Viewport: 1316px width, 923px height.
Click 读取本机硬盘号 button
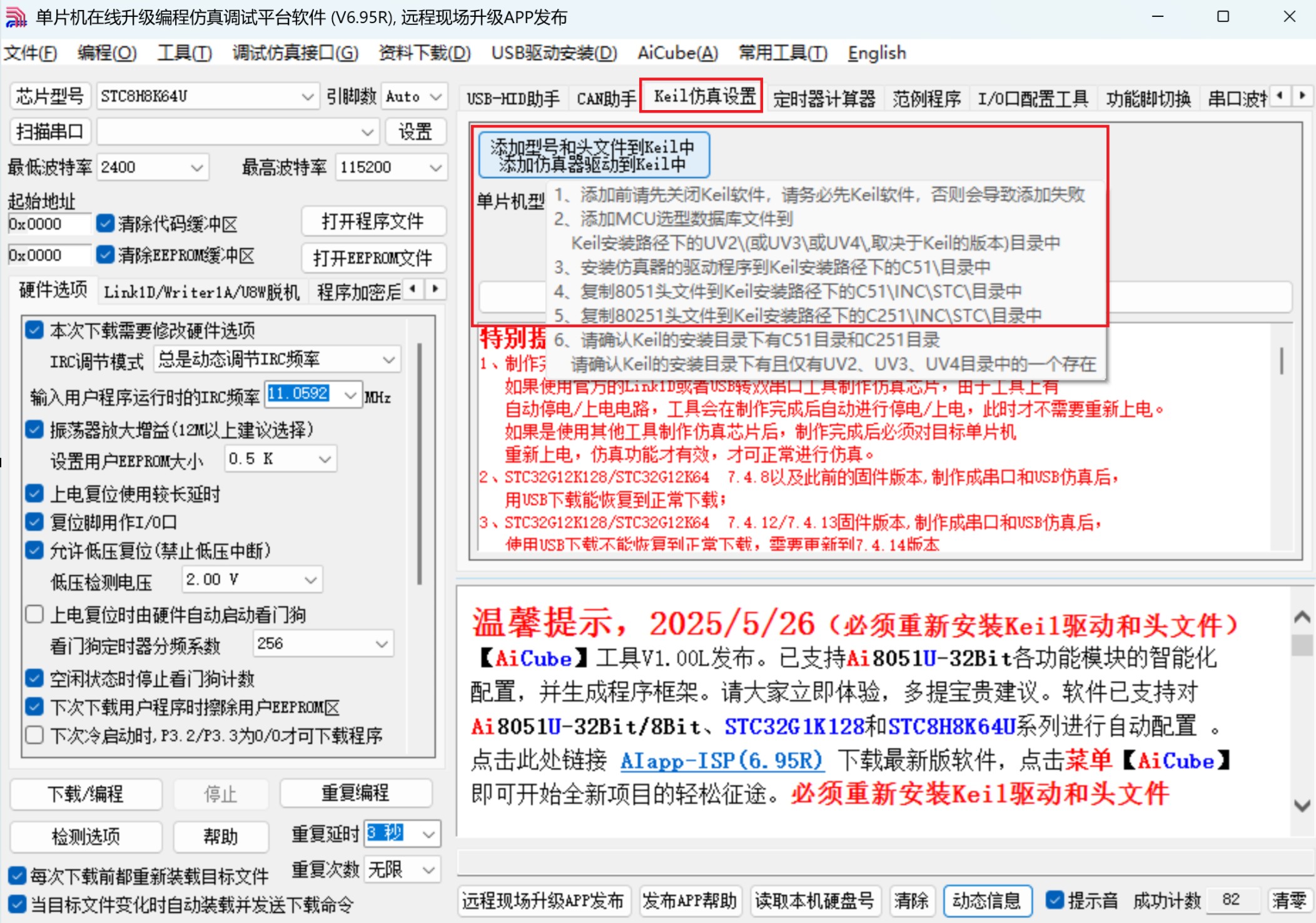click(x=815, y=900)
